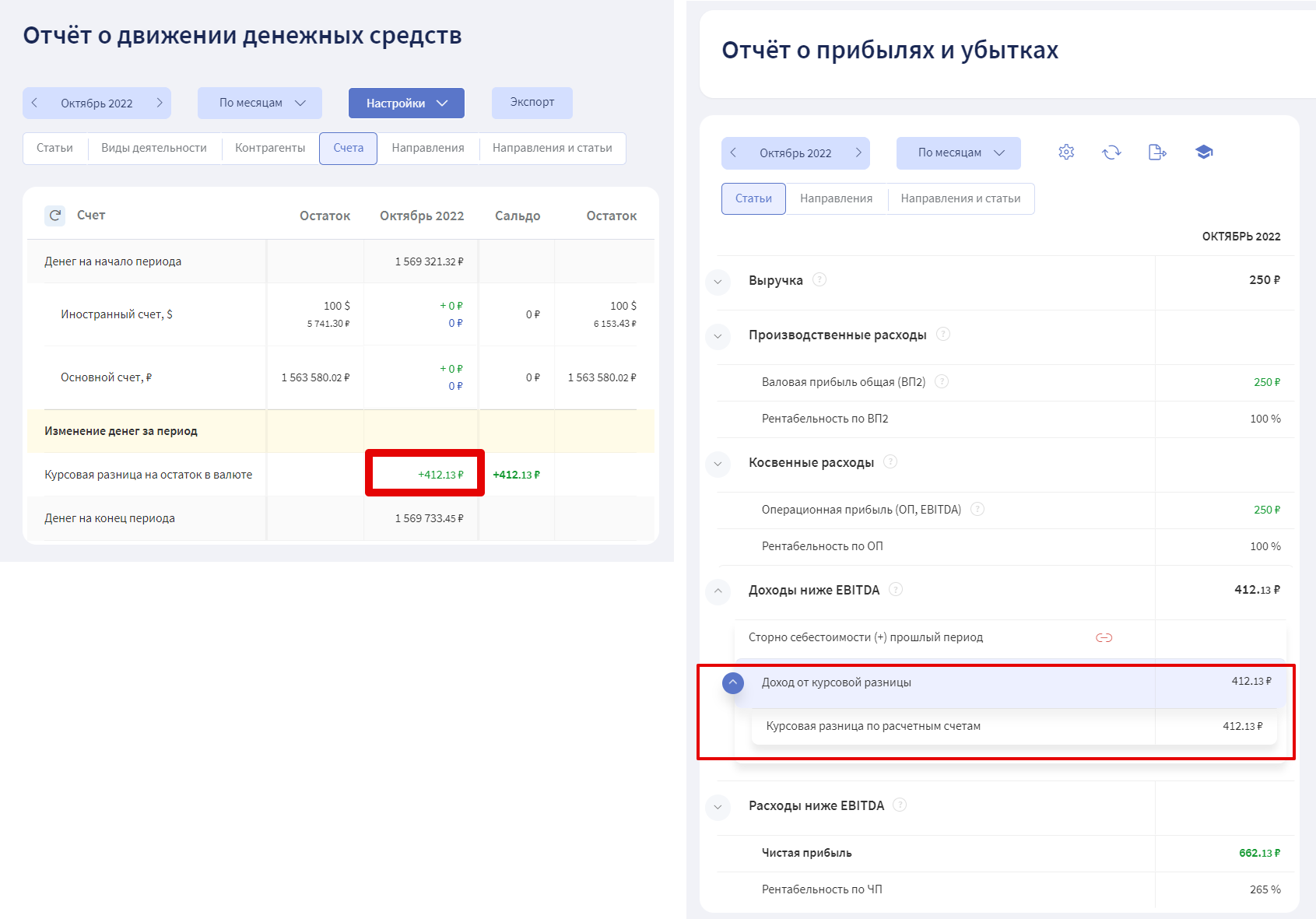
Task: Click help icon beside Производственные расходы
Action: coord(943,334)
